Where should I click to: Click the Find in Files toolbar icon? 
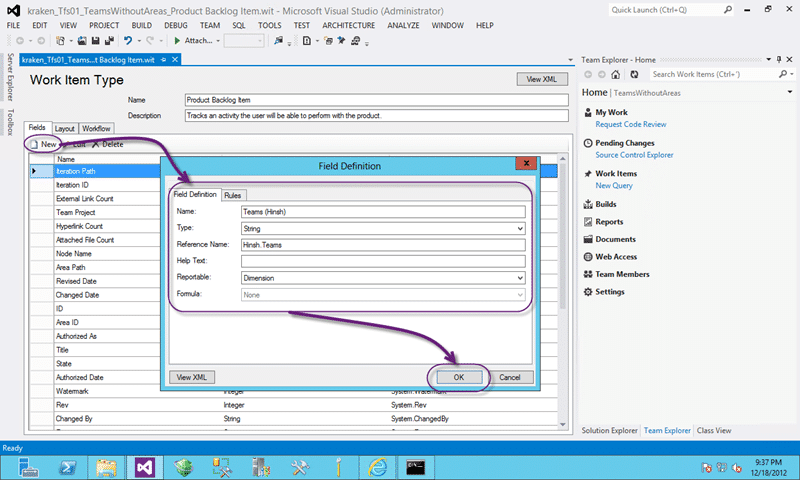pyautogui.click(x=278, y=41)
